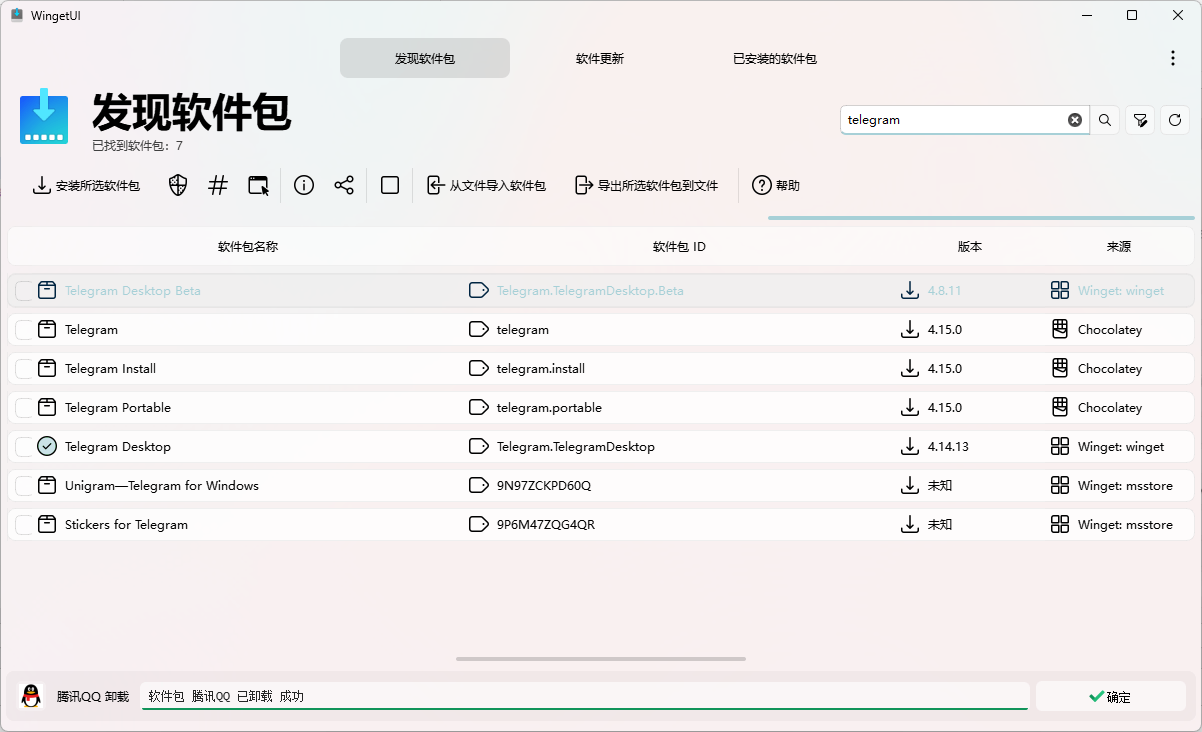Screen dimensions: 1202x732
Task: Click the Tencent QQ penguin icon
Action: pos(32,696)
